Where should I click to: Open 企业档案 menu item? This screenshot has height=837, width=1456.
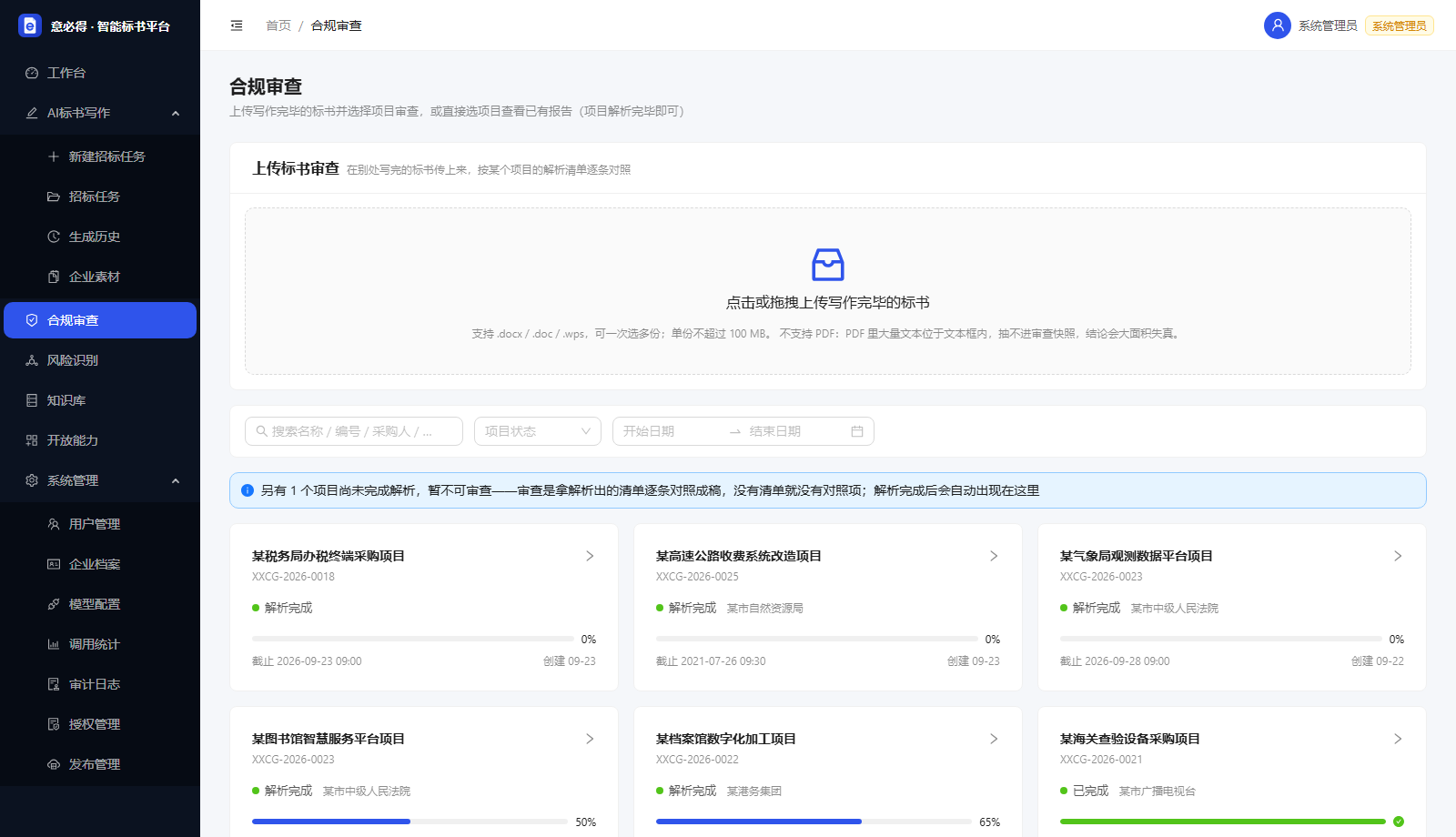click(x=100, y=564)
